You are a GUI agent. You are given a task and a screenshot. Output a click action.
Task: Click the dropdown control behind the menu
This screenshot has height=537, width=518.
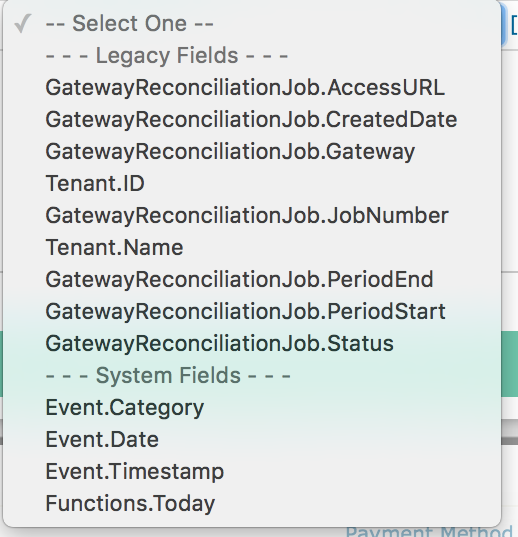point(509,24)
